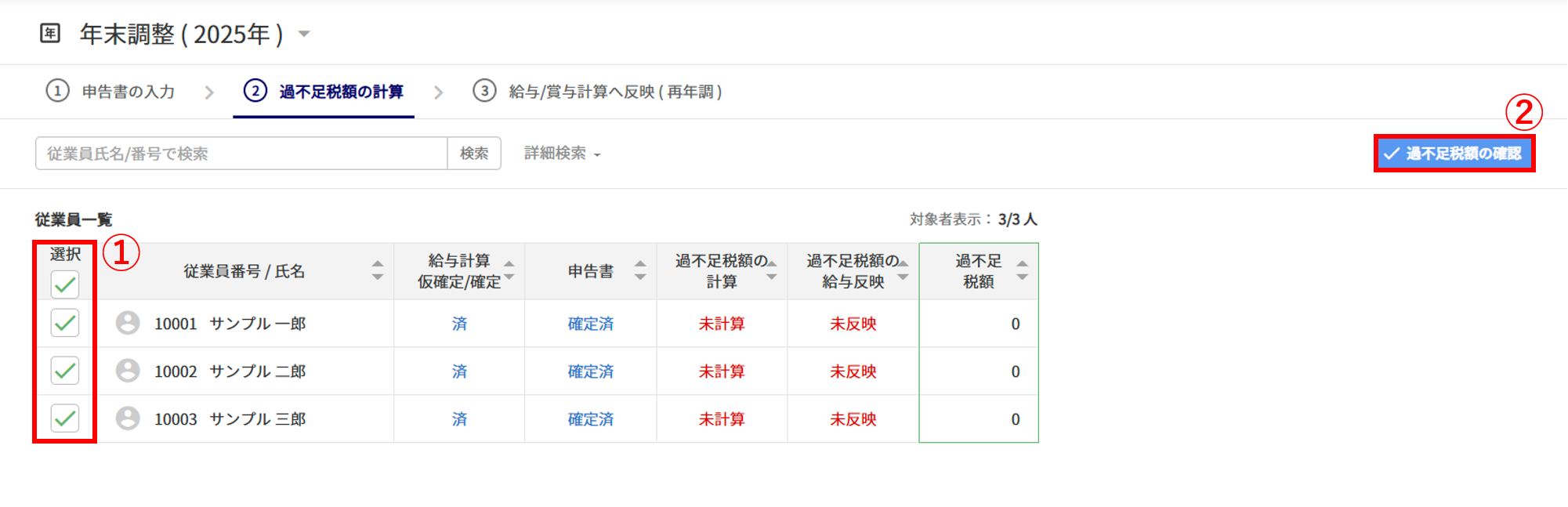
Task: Click the 確定済 link for employee 10002
Action: (591, 371)
